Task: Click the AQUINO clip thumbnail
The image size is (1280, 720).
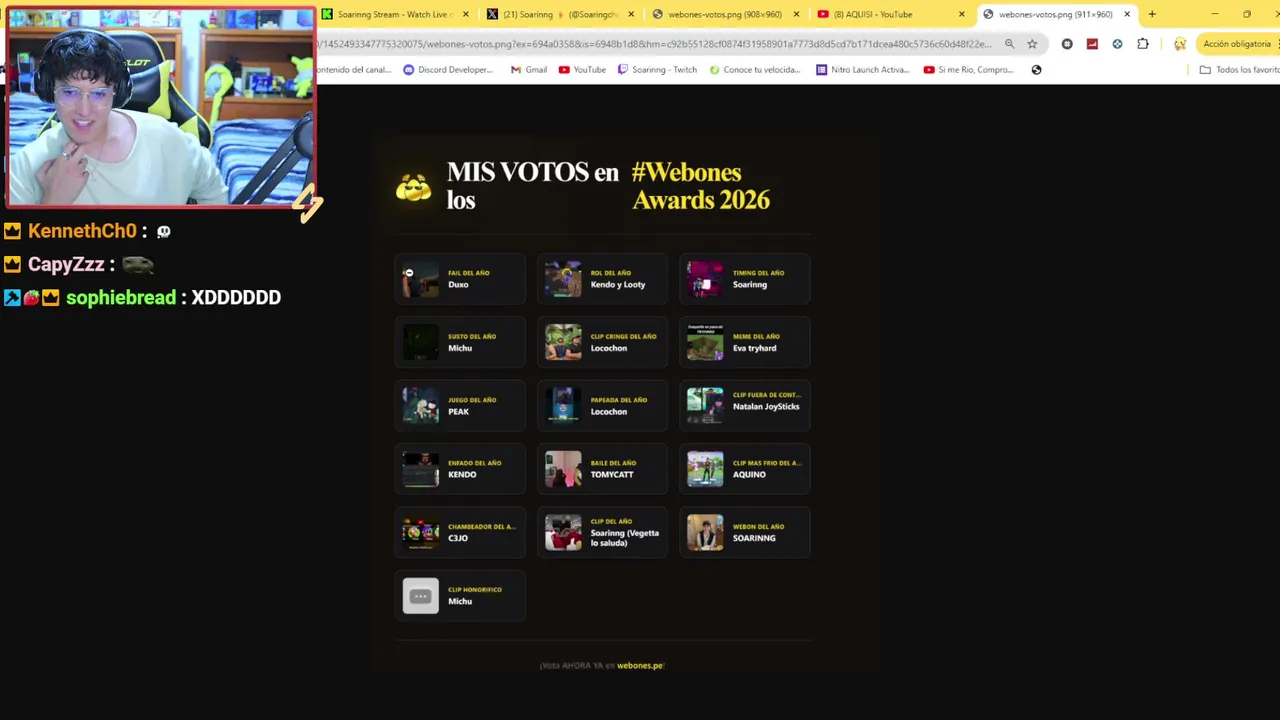Action: tap(705, 469)
